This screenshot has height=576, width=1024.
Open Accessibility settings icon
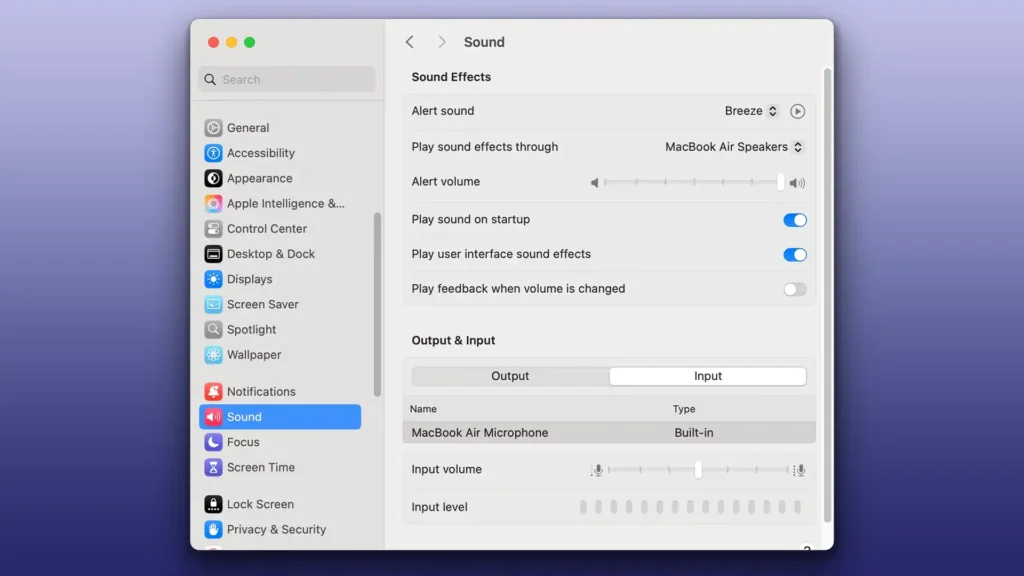coord(213,153)
